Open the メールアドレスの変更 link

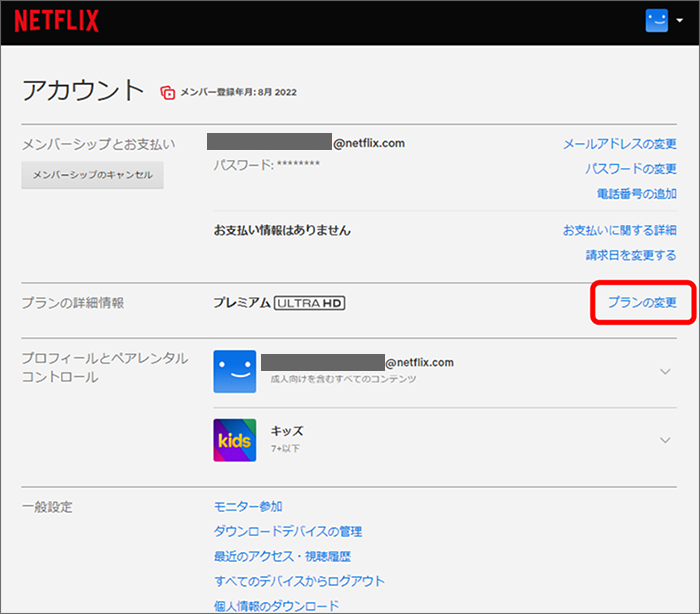click(x=619, y=144)
